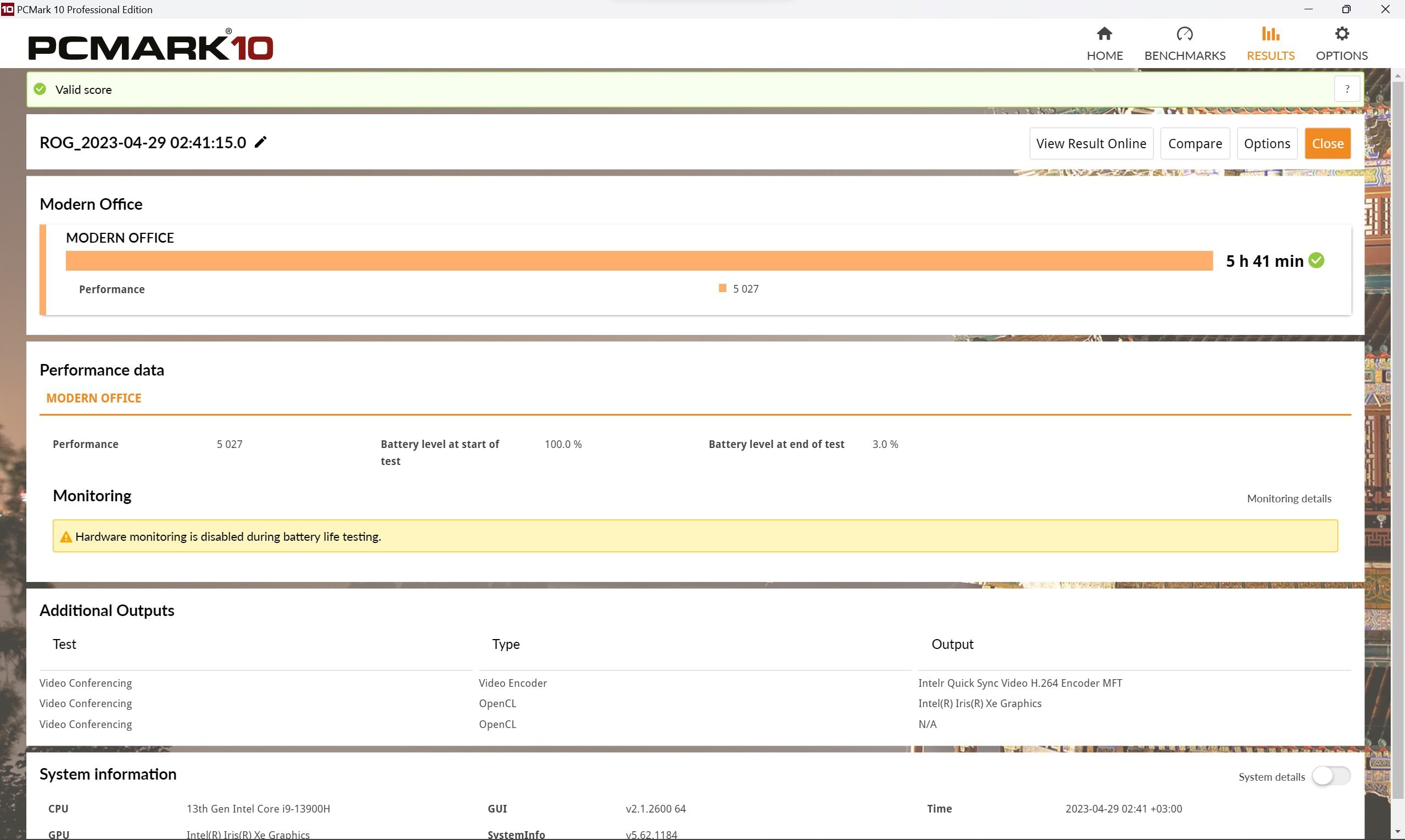Click the Time value 2023-04-29 02:41 +03:00
1405x840 pixels.
1123,808
